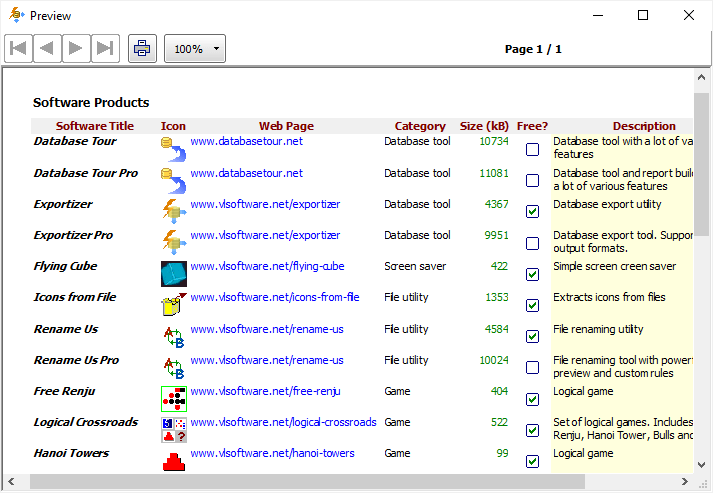Click the Print icon in toolbar
713x493 pixels.
pyautogui.click(x=142, y=48)
